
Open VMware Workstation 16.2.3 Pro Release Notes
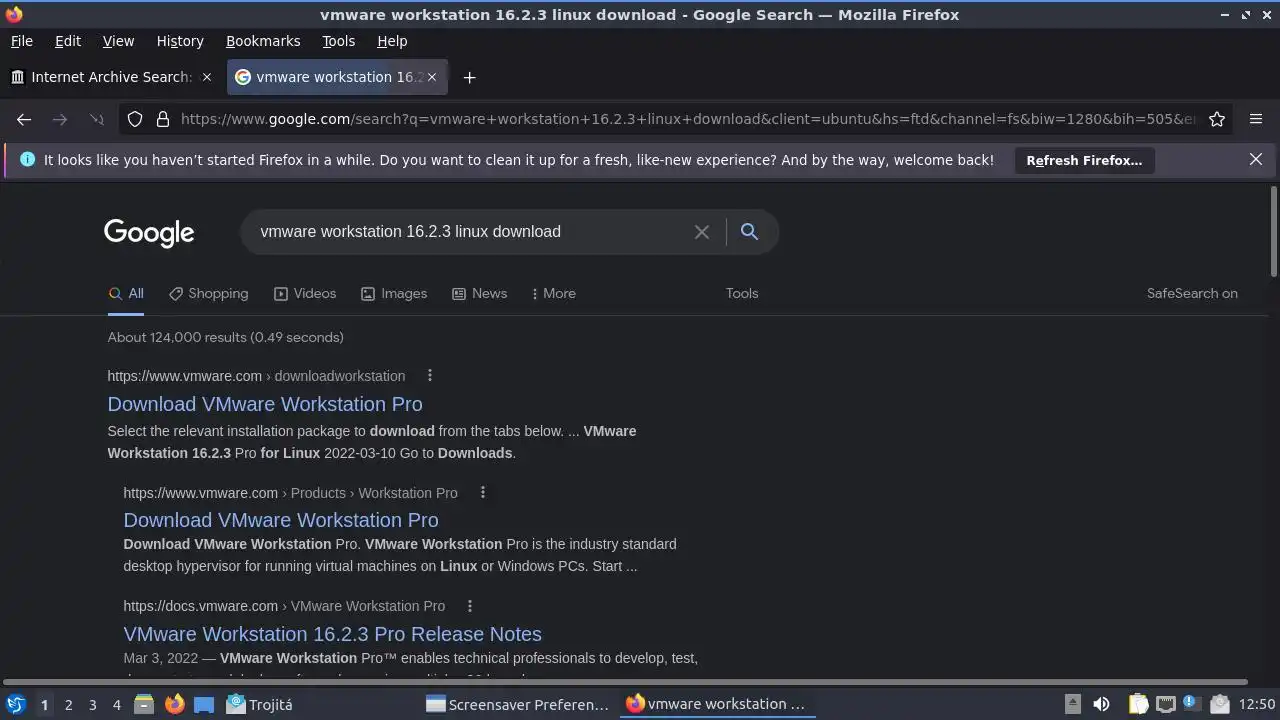(x=333, y=634)
